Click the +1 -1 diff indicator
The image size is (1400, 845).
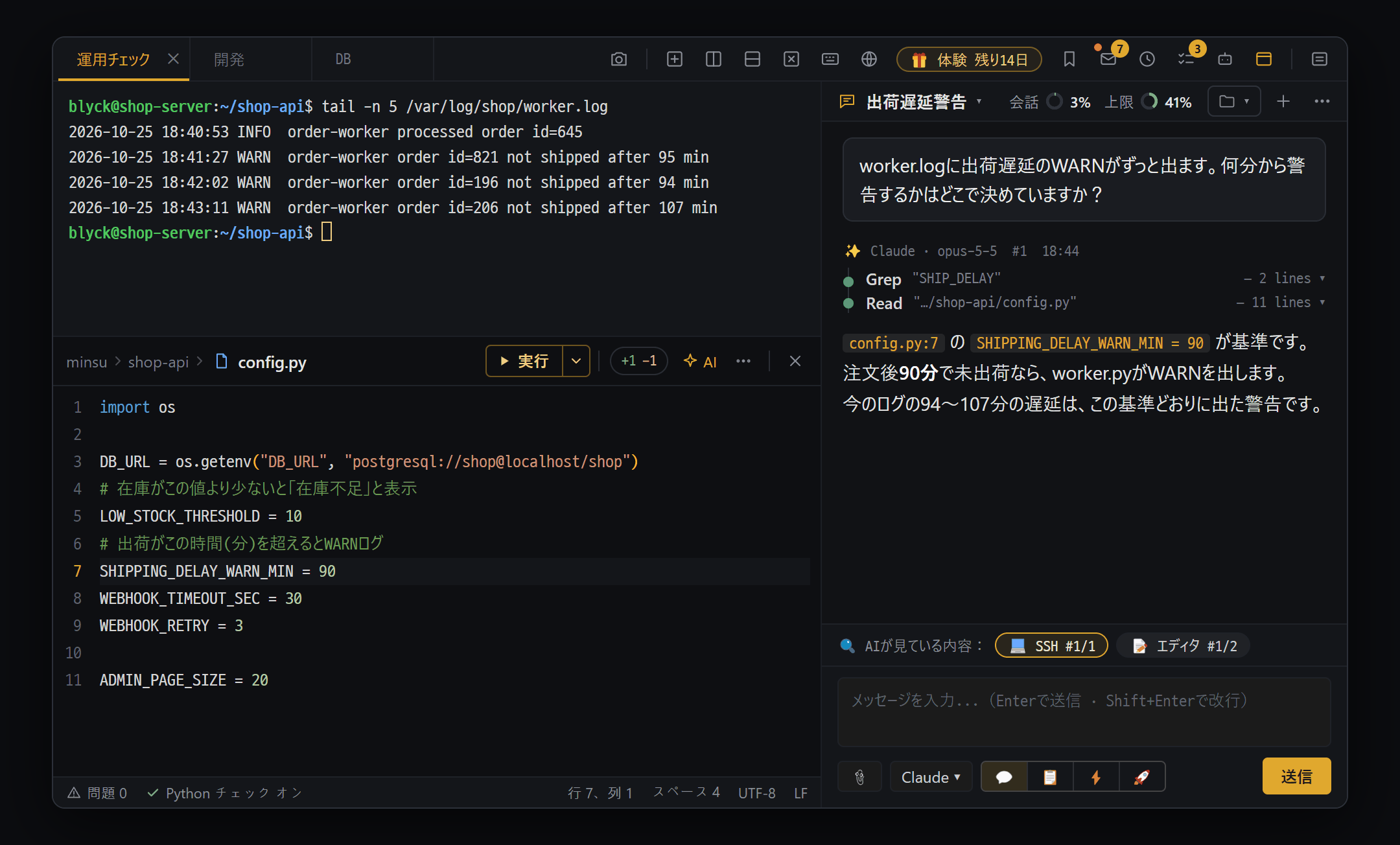point(638,361)
